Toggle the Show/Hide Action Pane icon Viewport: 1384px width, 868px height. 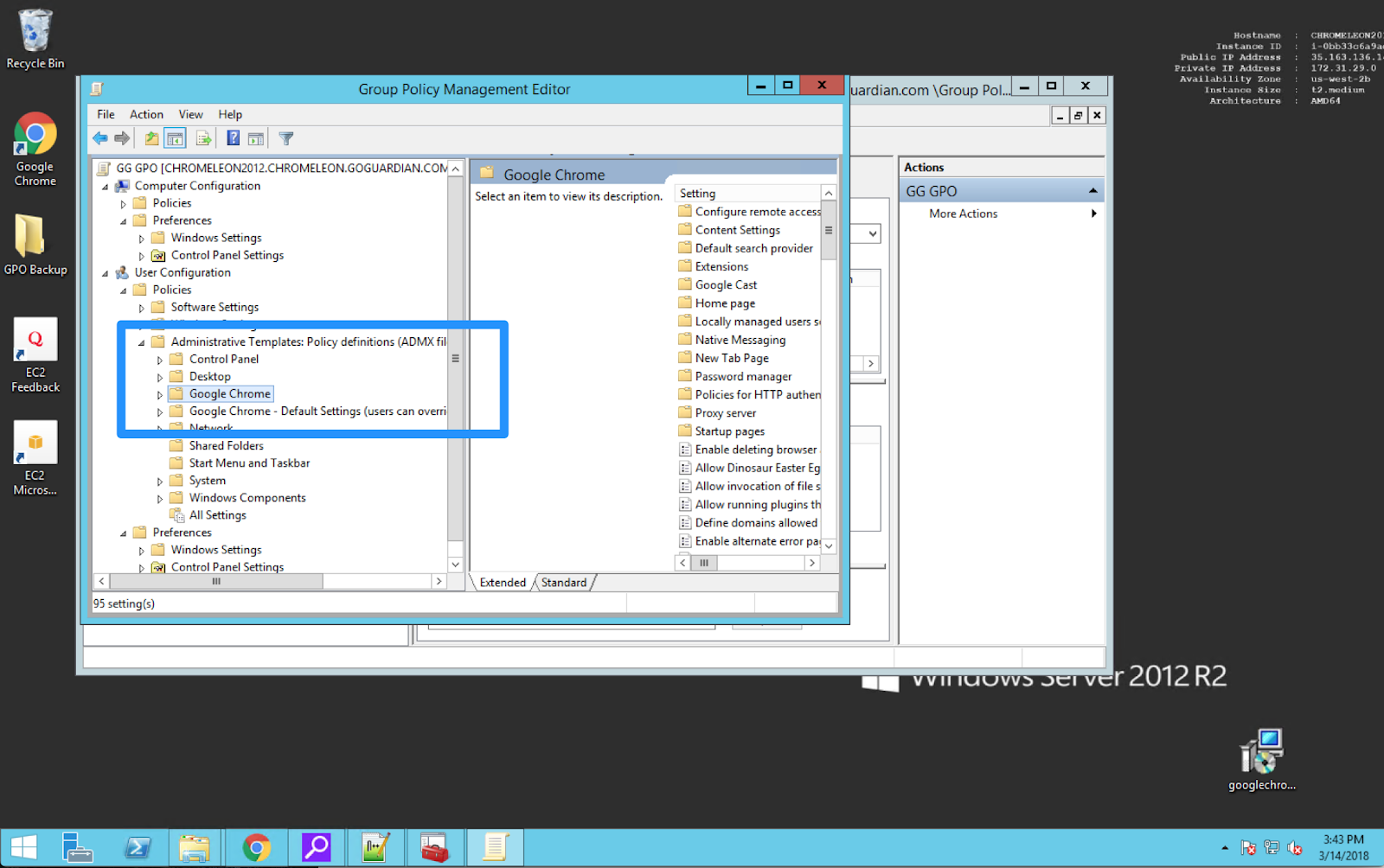pos(256,138)
